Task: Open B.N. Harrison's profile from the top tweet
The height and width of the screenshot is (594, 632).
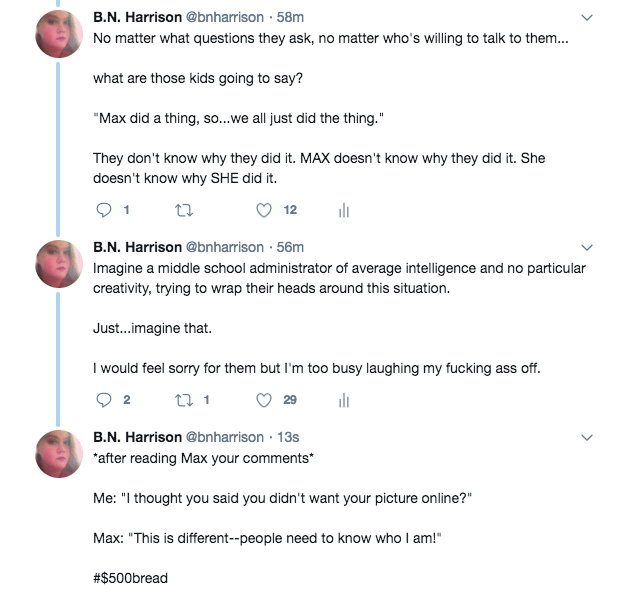Action: (x=137, y=17)
